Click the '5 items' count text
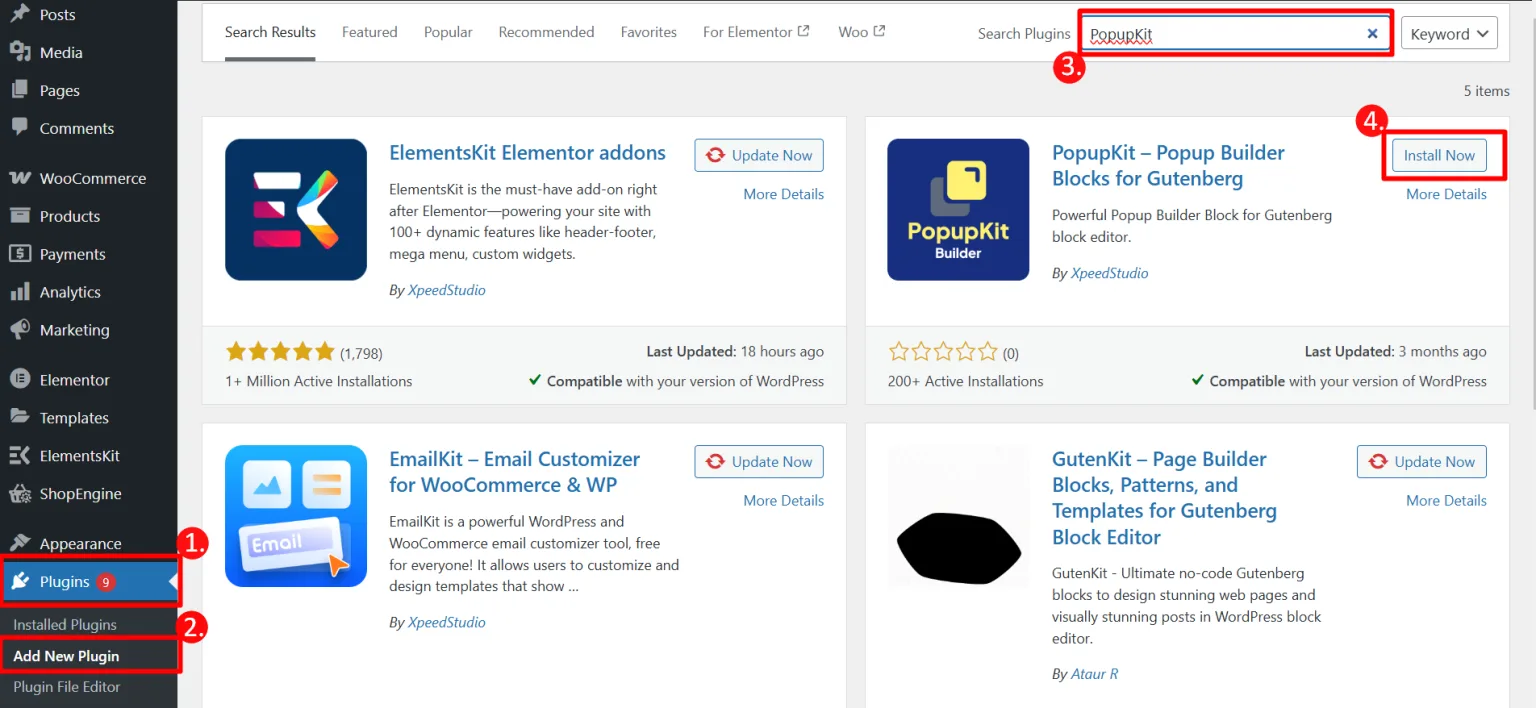1536x708 pixels. tap(1486, 91)
